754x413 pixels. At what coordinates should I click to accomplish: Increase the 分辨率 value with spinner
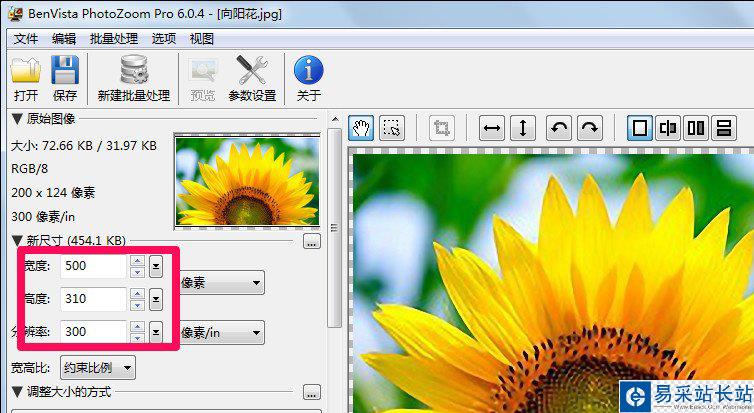137,326
